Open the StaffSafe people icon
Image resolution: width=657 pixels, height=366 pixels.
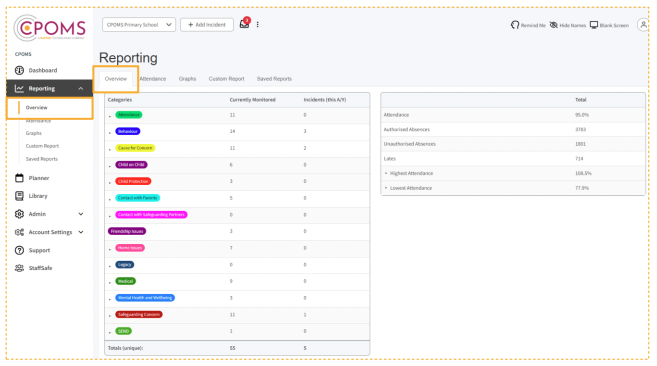point(19,268)
